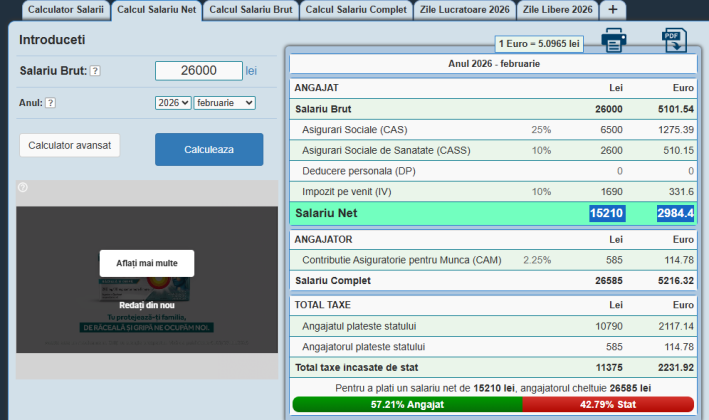The height and width of the screenshot is (420, 709).
Task: Click the help icon beside Anul
Action: (x=50, y=102)
